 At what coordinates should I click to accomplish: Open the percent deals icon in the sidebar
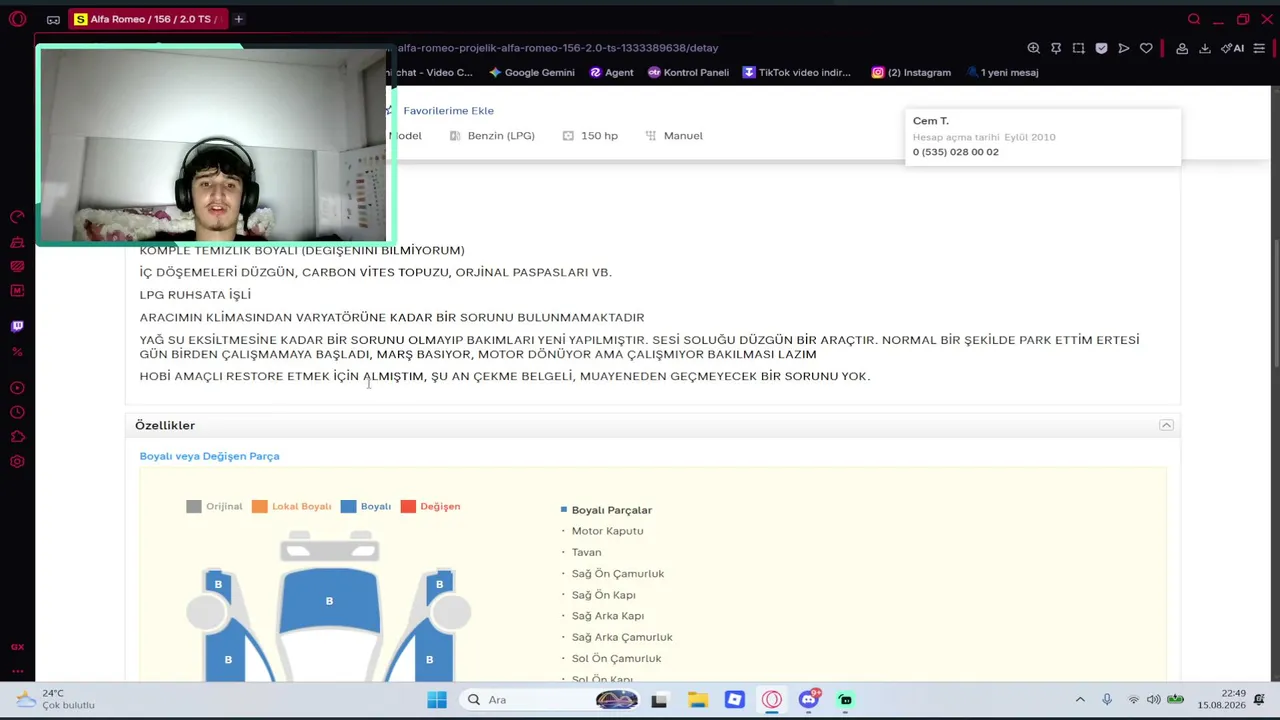[17, 352]
